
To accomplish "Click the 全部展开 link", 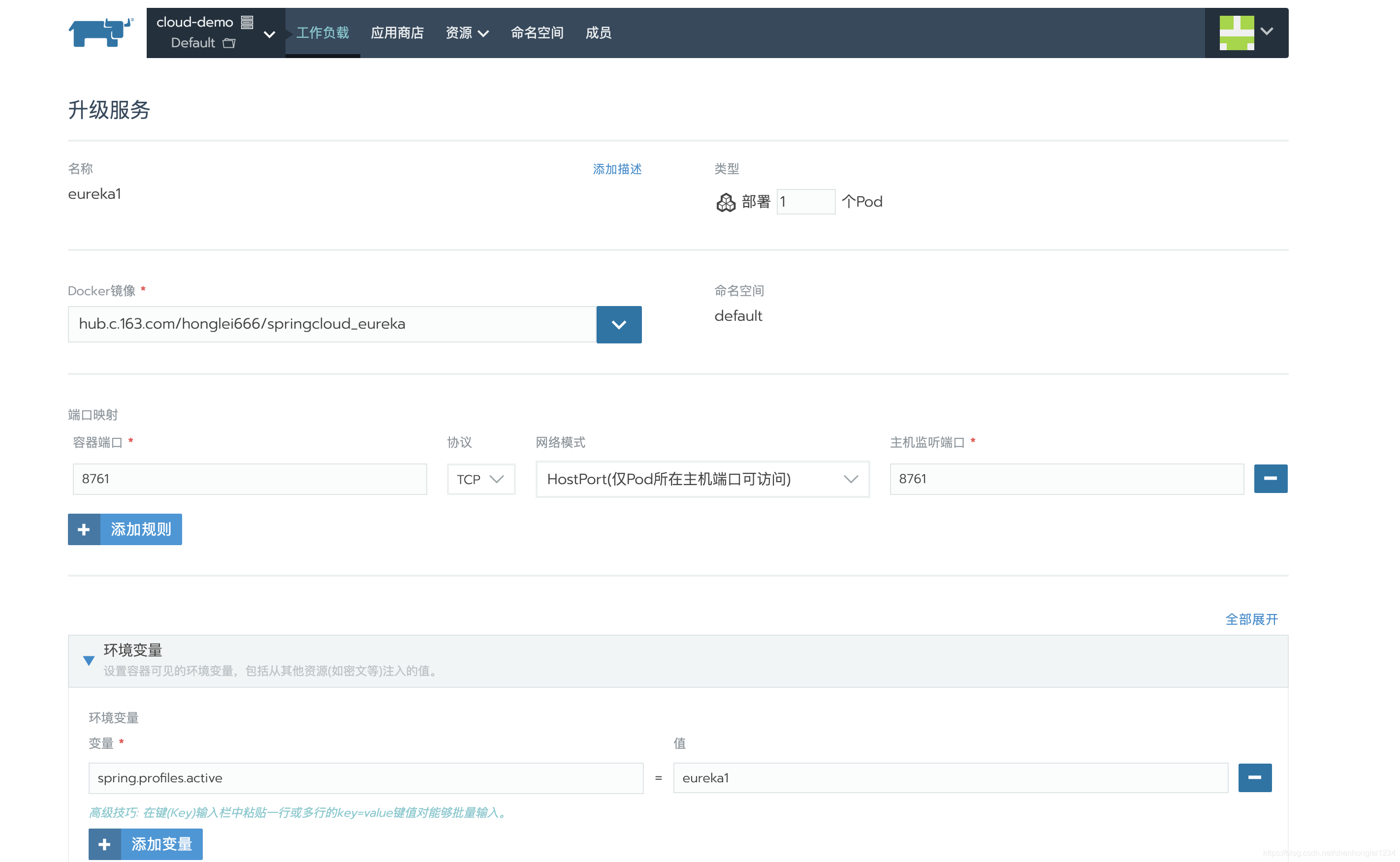I will (x=1253, y=618).
